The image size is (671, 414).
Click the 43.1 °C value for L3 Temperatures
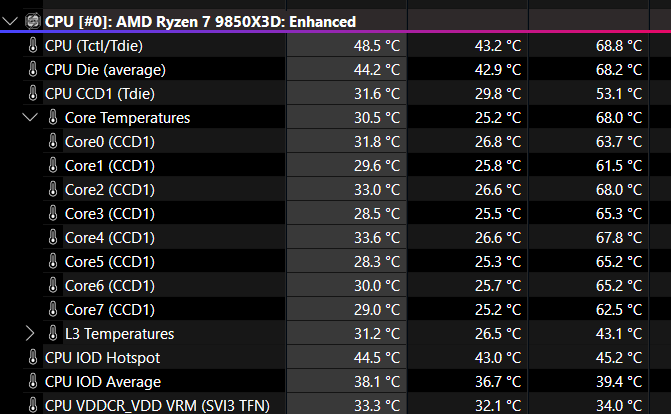point(619,334)
